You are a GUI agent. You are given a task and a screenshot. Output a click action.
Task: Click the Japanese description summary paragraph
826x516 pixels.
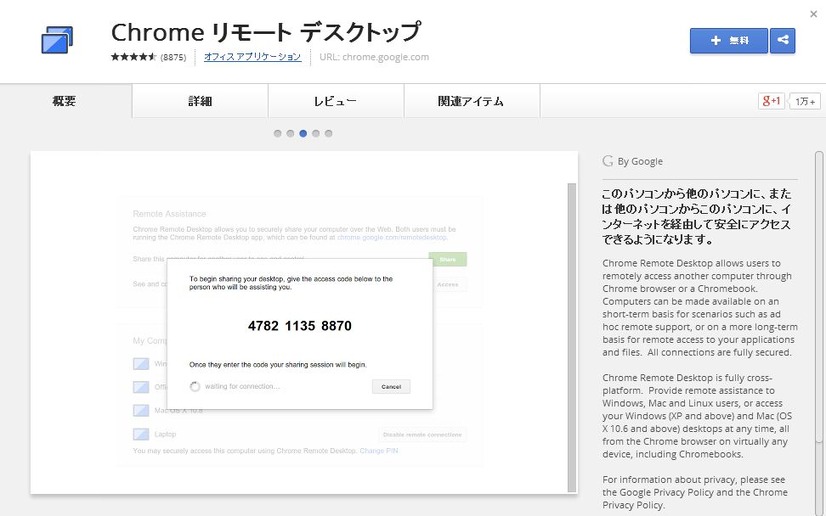pyautogui.click(x=696, y=216)
